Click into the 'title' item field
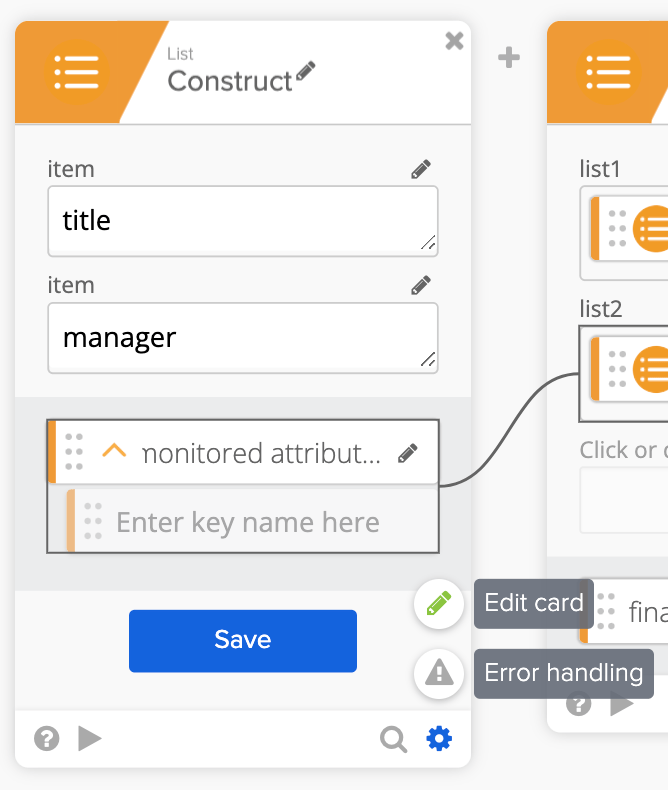The height and width of the screenshot is (790, 668). click(242, 221)
